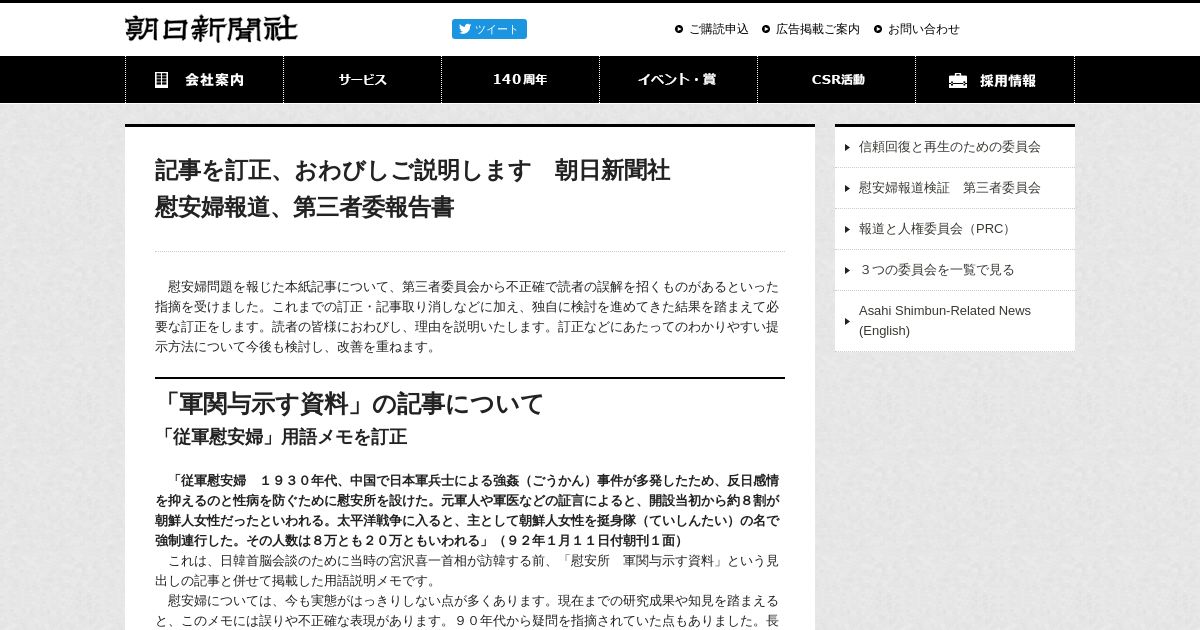Open the CSR活動 menu item
Screen dimensions: 1200x630
[x=837, y=80]
